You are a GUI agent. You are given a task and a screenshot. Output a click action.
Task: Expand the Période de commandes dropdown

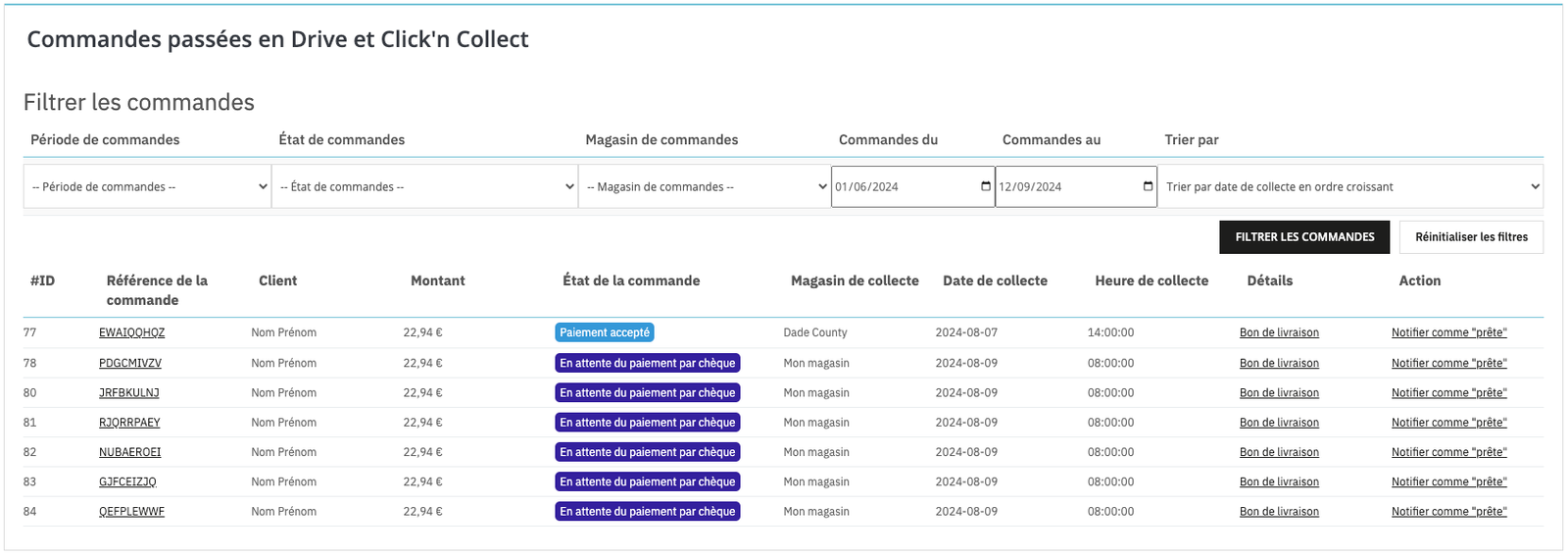click(x=147, y=186)
